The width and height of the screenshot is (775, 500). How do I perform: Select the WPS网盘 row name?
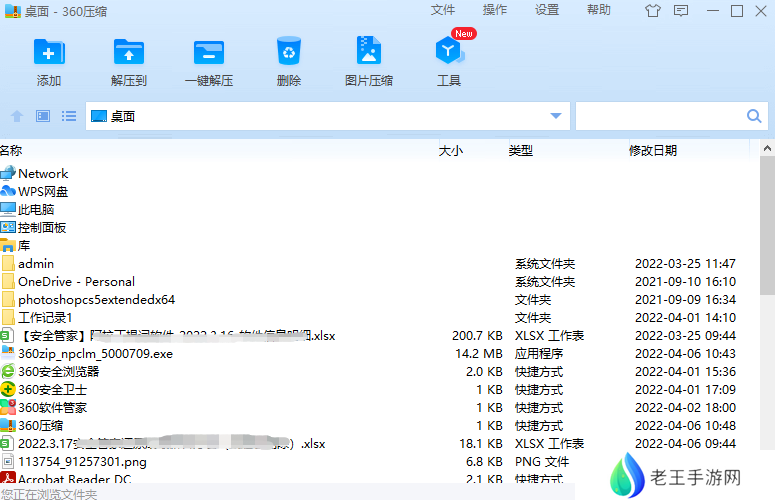pos(43,191)
